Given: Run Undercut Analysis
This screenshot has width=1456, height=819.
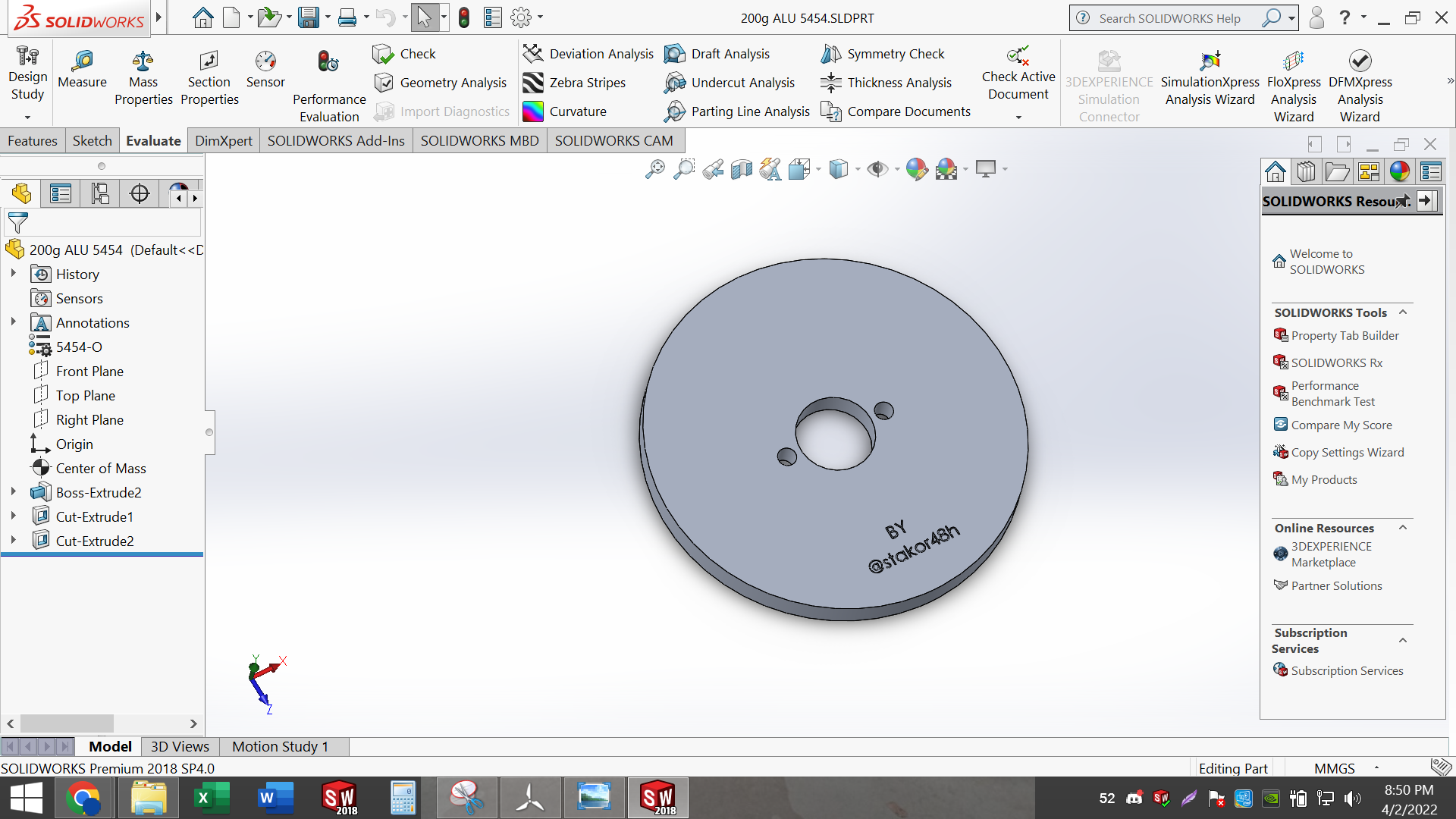Looking at the screenshot, I should (x=730, y=83).
